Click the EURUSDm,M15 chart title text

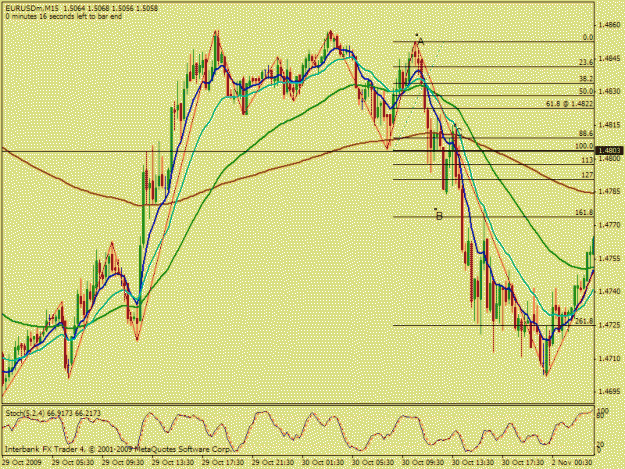point(33,8)
